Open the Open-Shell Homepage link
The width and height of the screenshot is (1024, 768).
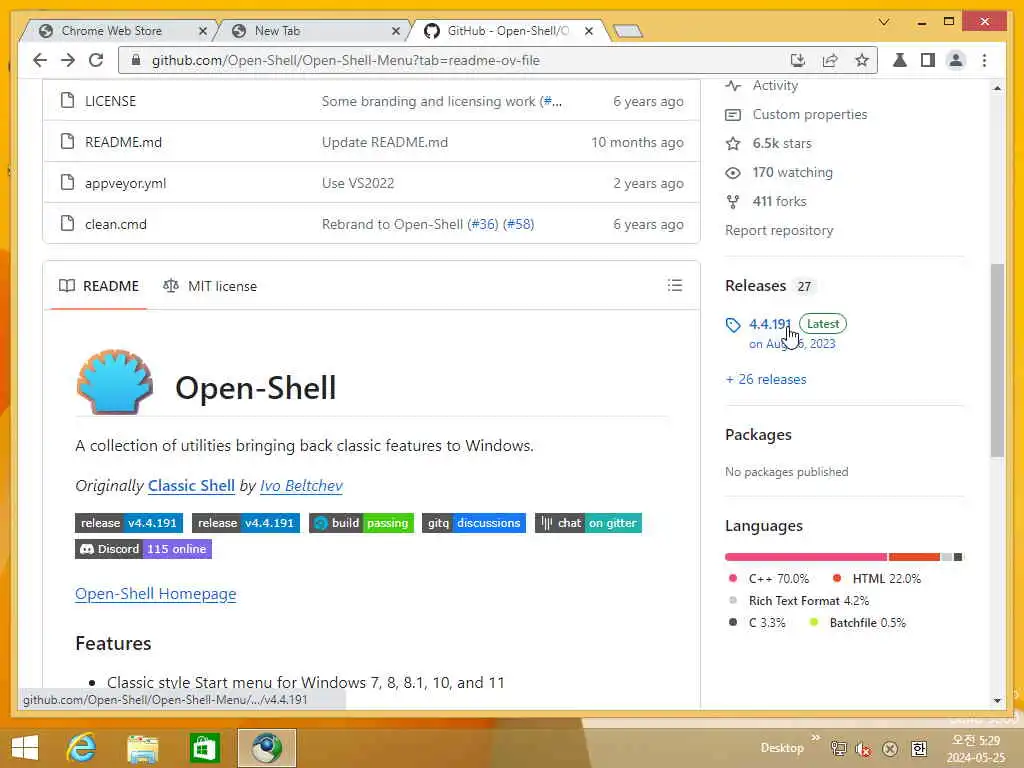tap(155, 594)
